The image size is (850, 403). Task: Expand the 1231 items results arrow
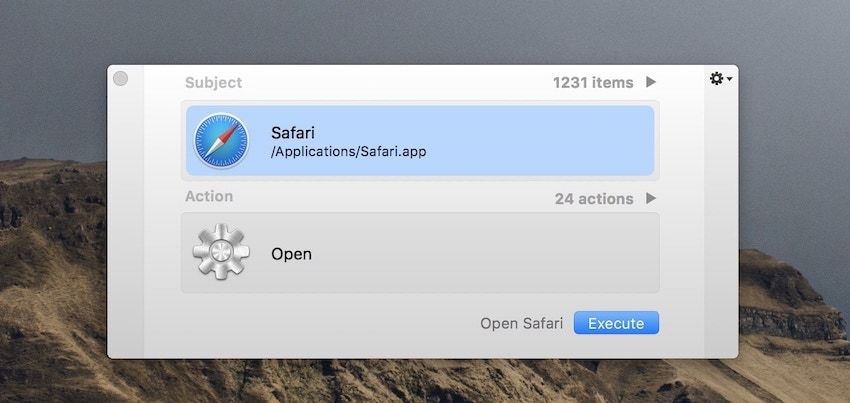[651, 82]
